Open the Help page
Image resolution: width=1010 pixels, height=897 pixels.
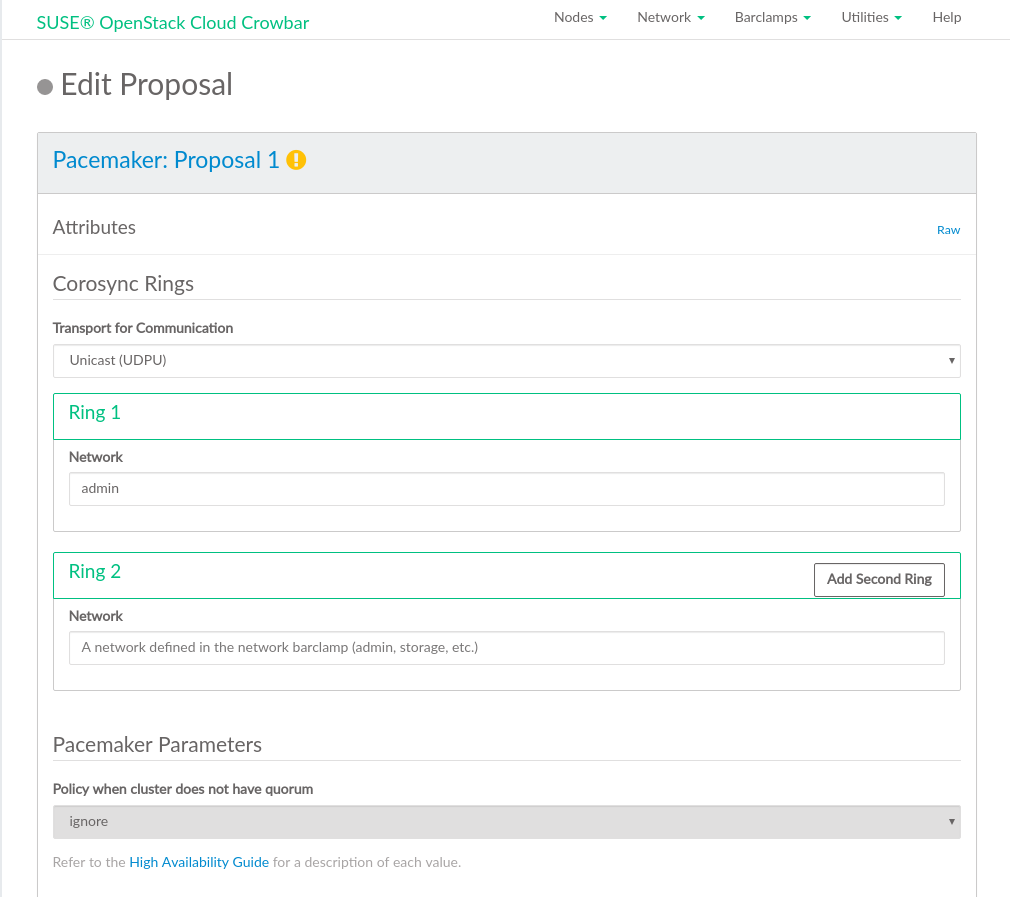click(947, 17)
